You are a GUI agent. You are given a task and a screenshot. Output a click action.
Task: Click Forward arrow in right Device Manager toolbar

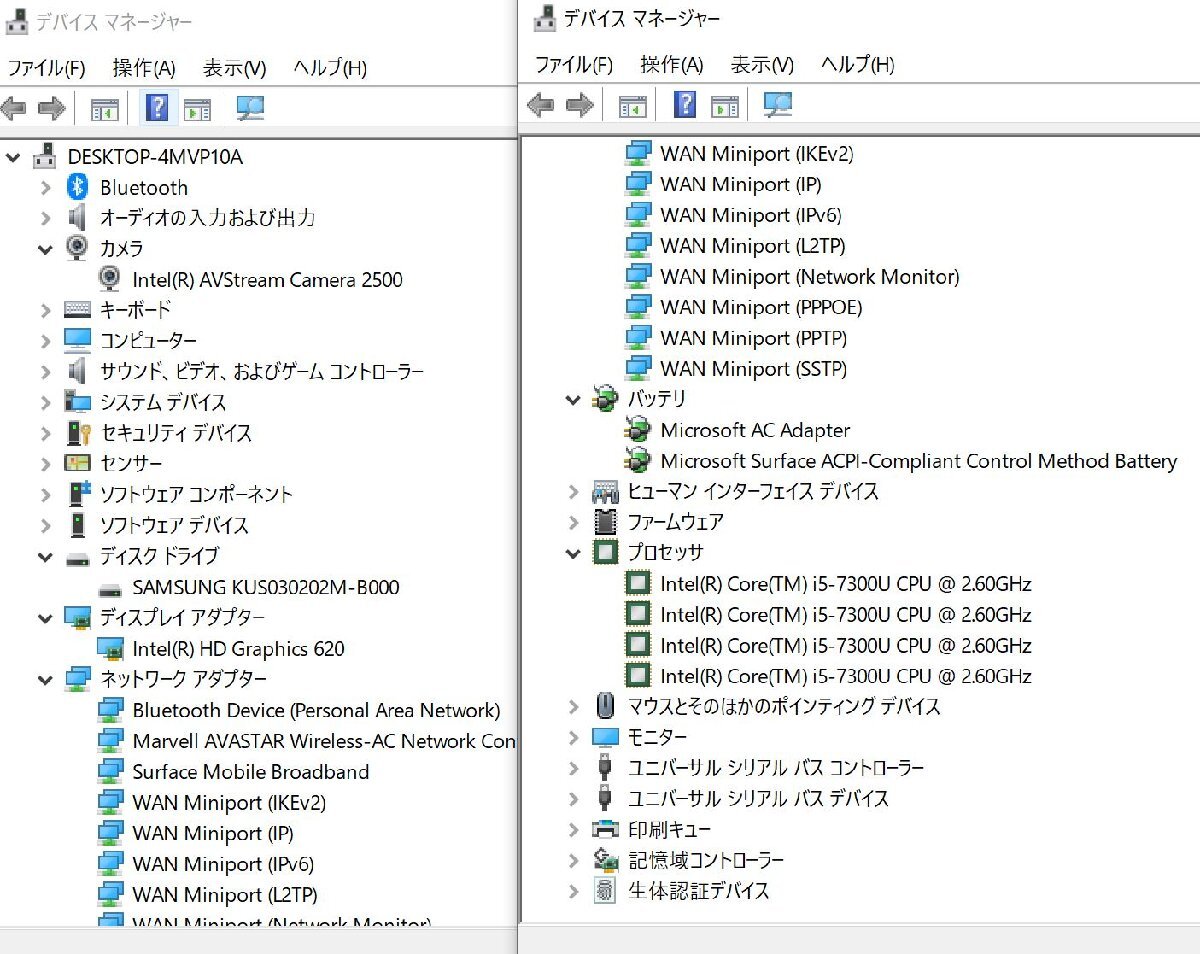coord(579,104)
